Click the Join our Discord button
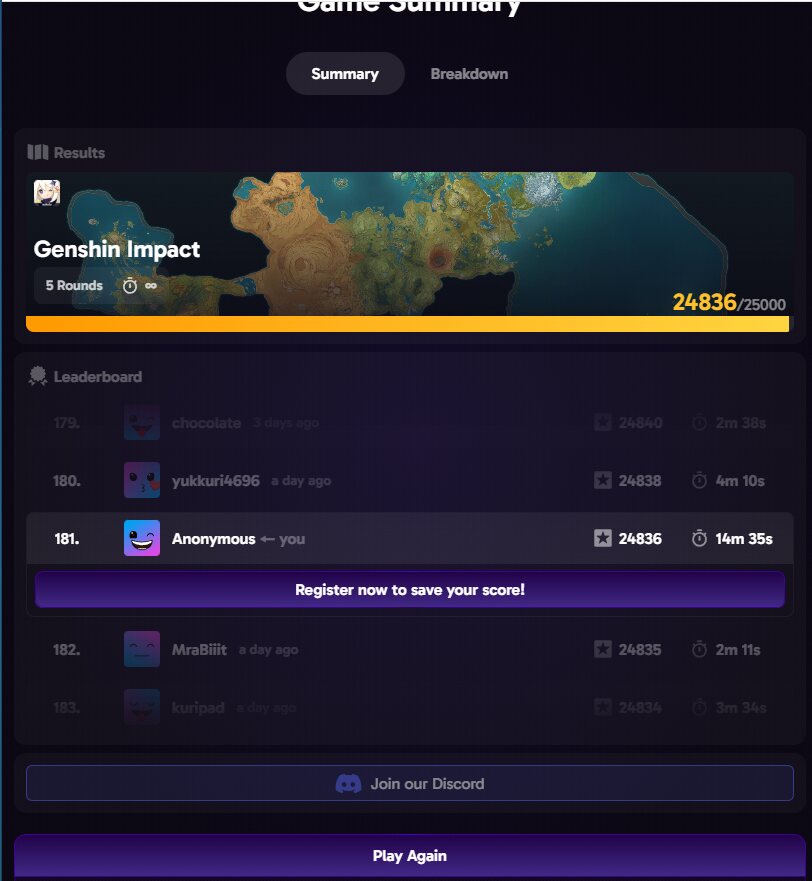 pyautogui.click(x=410, y=783)
